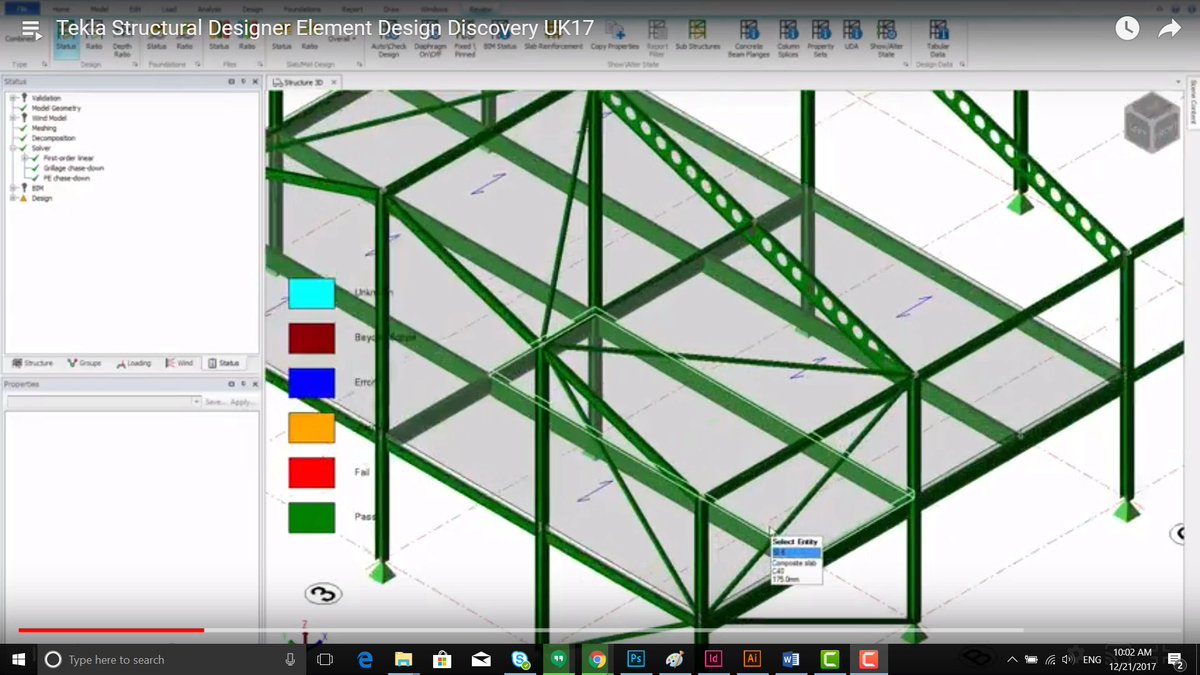Open the Column Splices tool

[x=788, y=30]
